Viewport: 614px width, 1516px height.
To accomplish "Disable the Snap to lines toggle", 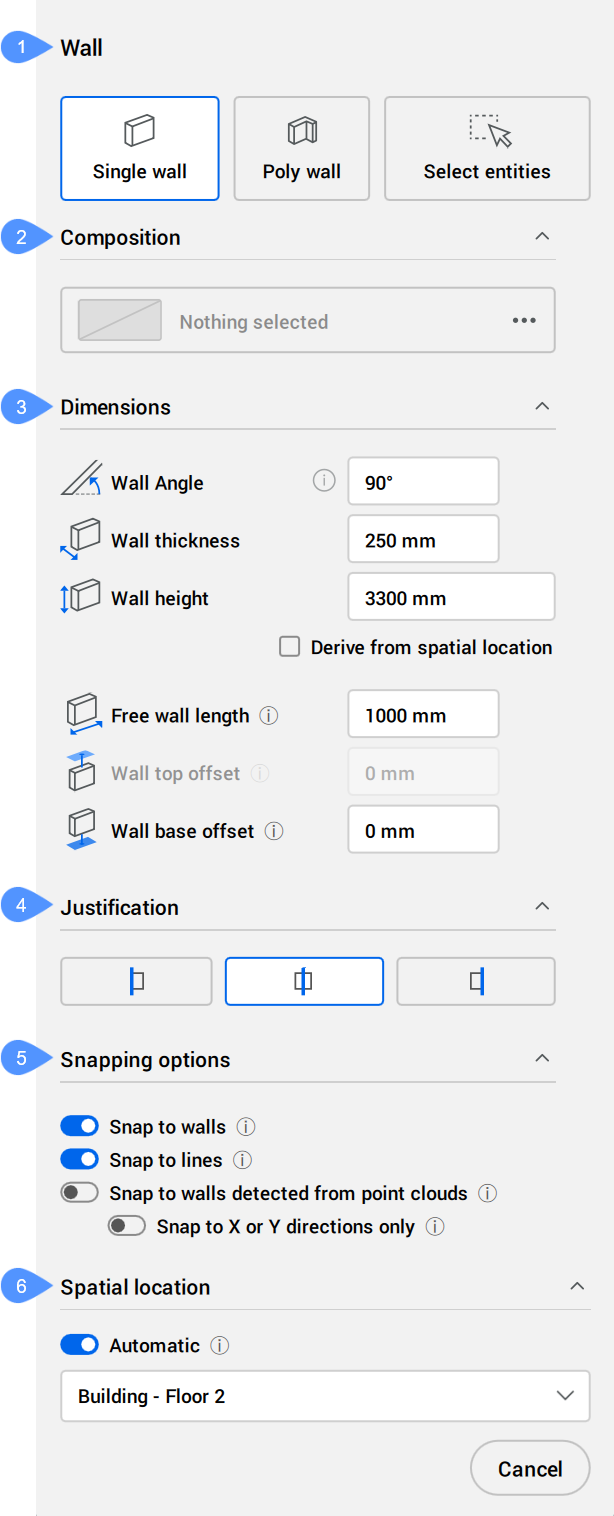I will point(80,1160).
